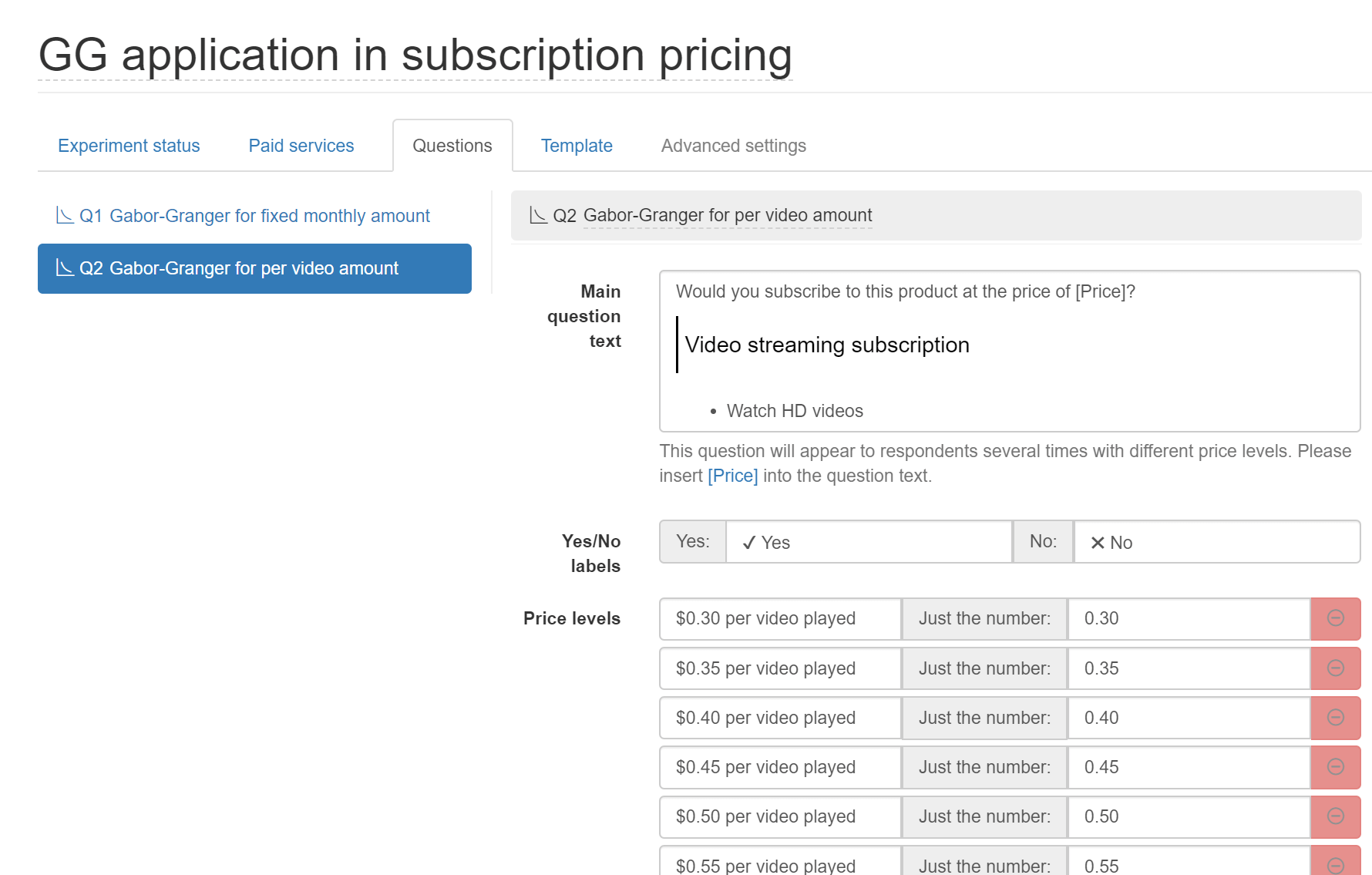Remove the $0.40 price level row

[1336, 718]
